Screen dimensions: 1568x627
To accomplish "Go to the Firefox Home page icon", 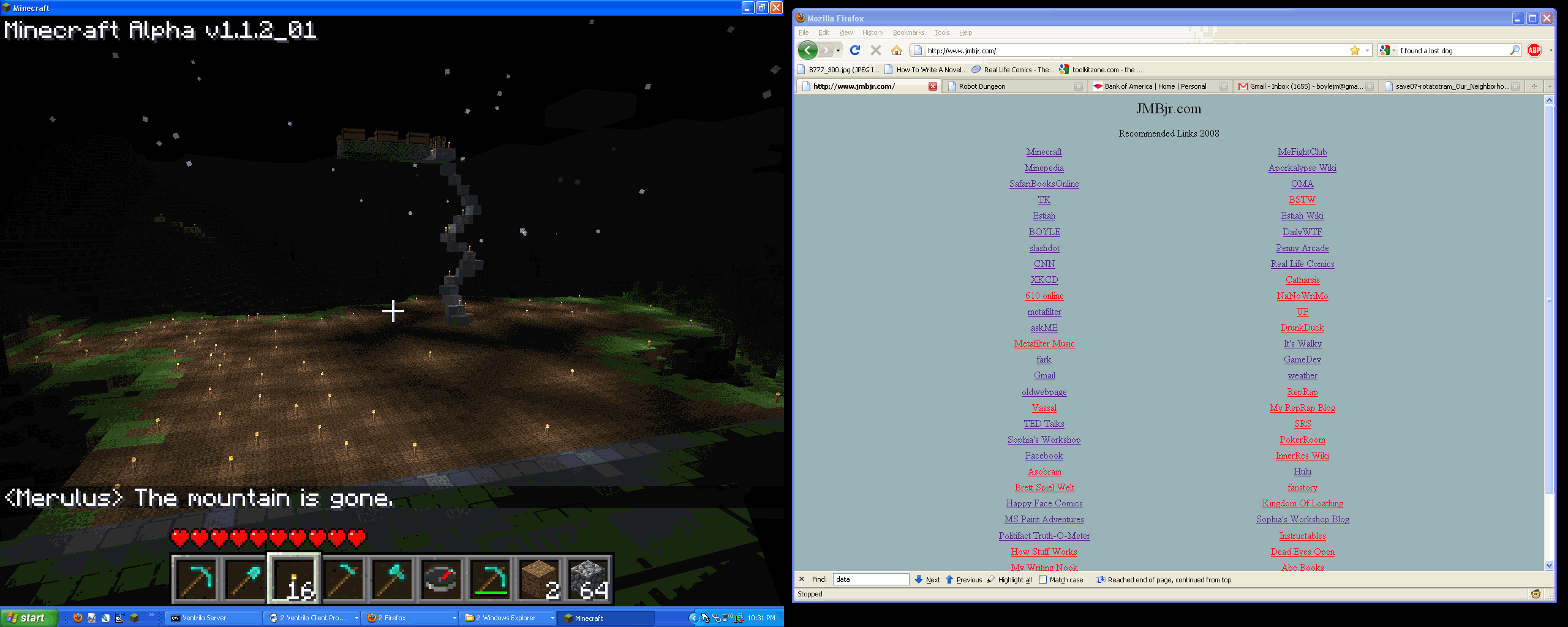I will tap(897, 50).
